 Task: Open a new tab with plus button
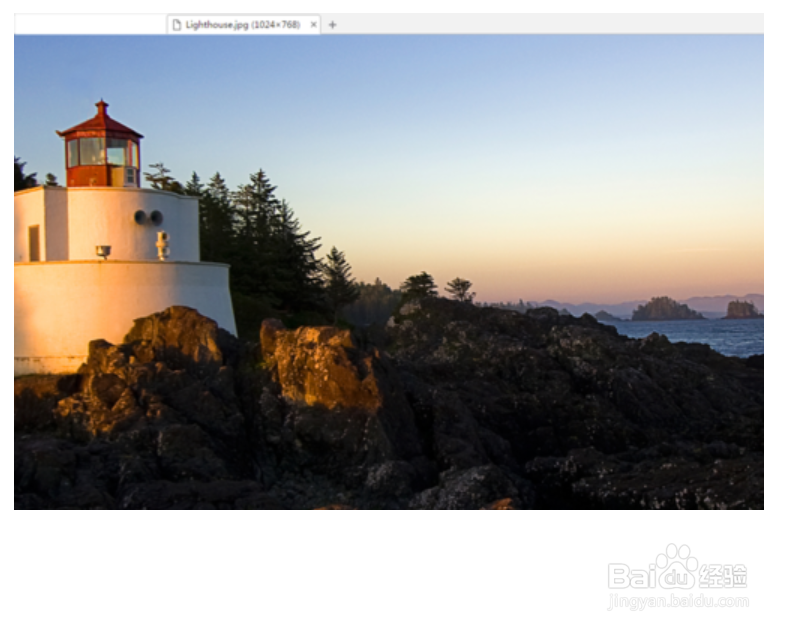332,24
